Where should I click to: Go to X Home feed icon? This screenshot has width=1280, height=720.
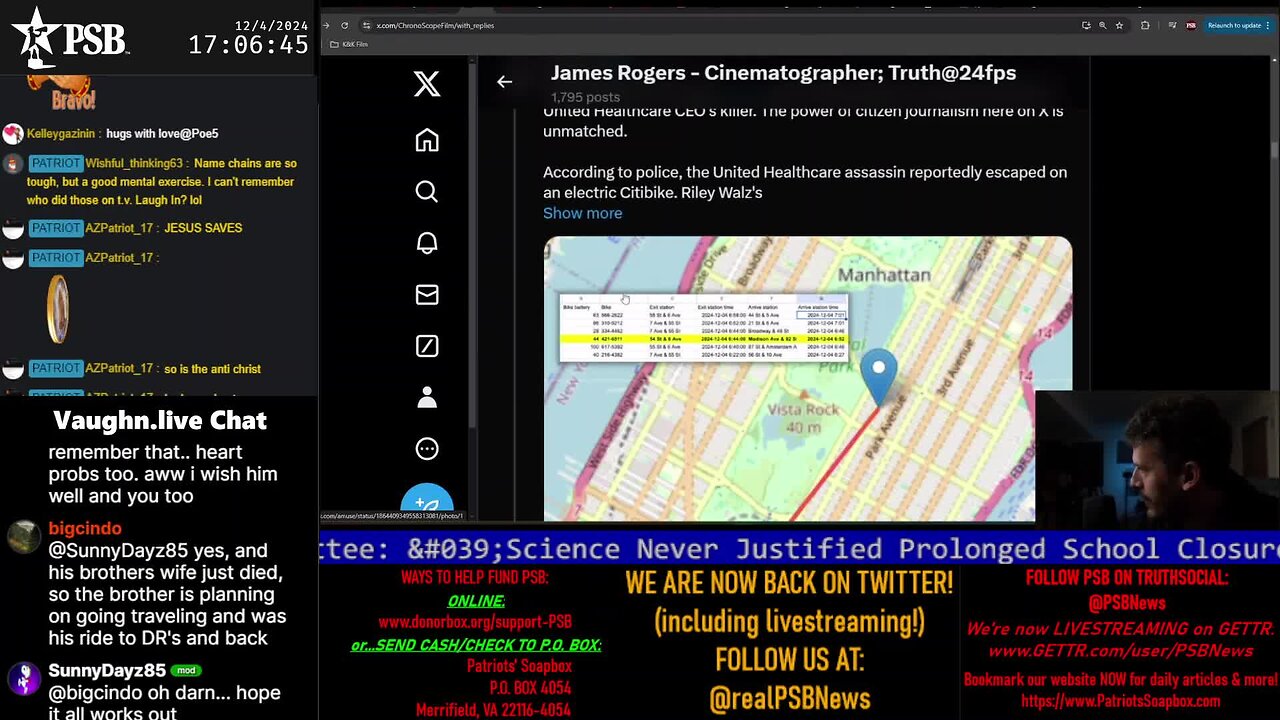click(x=427, y=140)
